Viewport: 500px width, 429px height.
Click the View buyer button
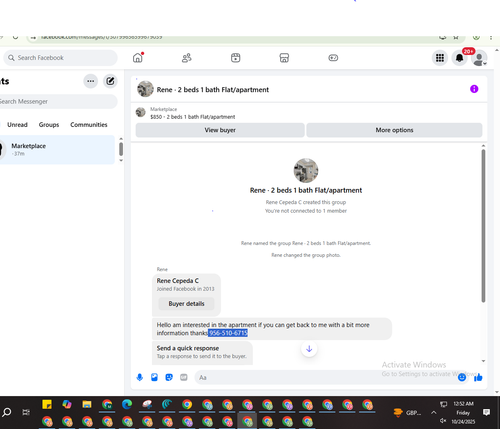coord(220,130)
